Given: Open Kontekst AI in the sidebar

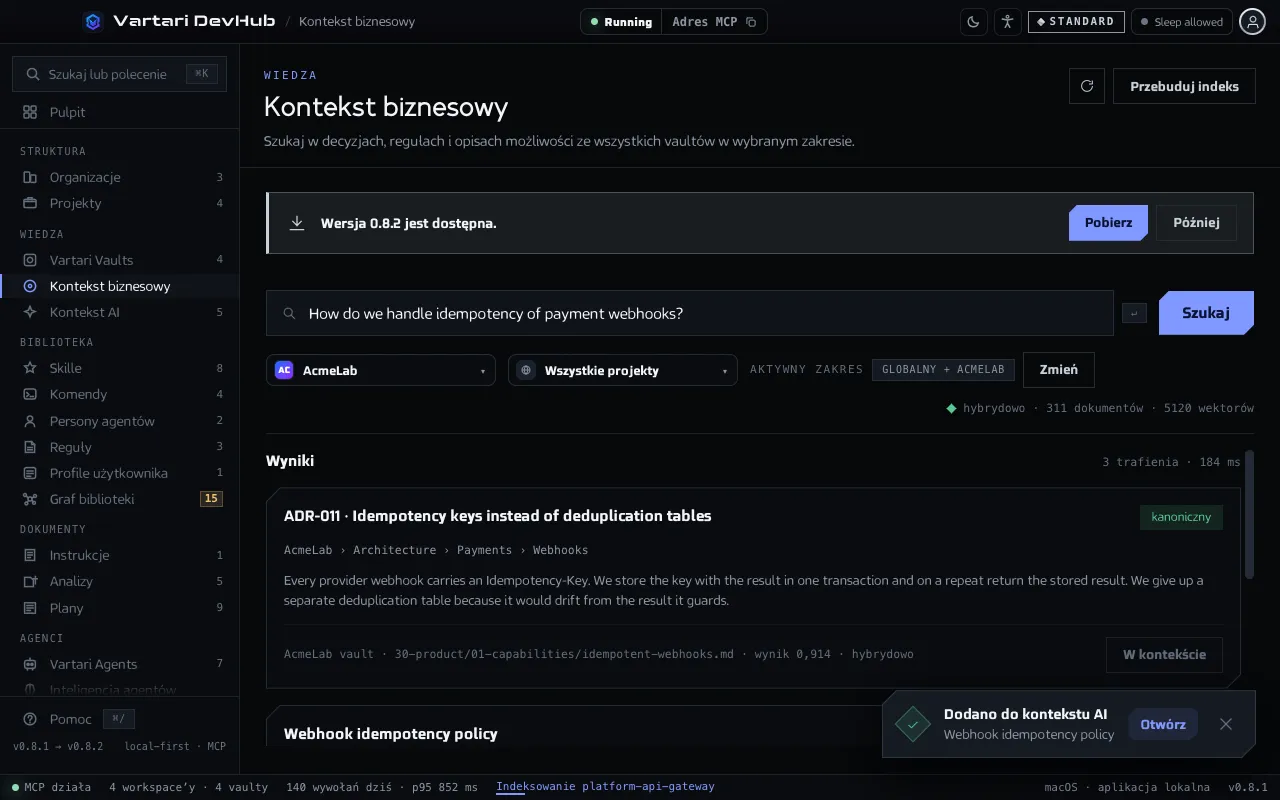Looking at the screenshot, I should (x=120, y=312).
